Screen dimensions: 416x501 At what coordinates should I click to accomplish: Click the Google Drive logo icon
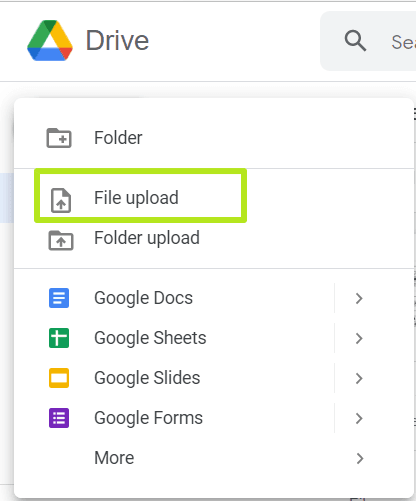tap(50, 41)
